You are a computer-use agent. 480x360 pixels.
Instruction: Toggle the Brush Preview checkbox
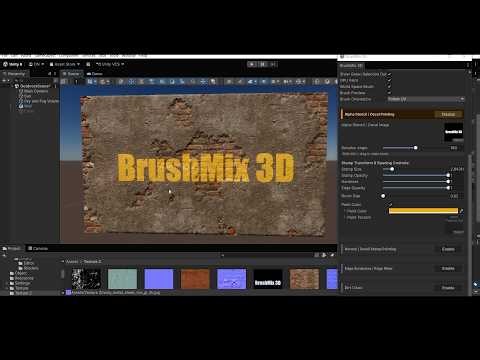(389, 93)
